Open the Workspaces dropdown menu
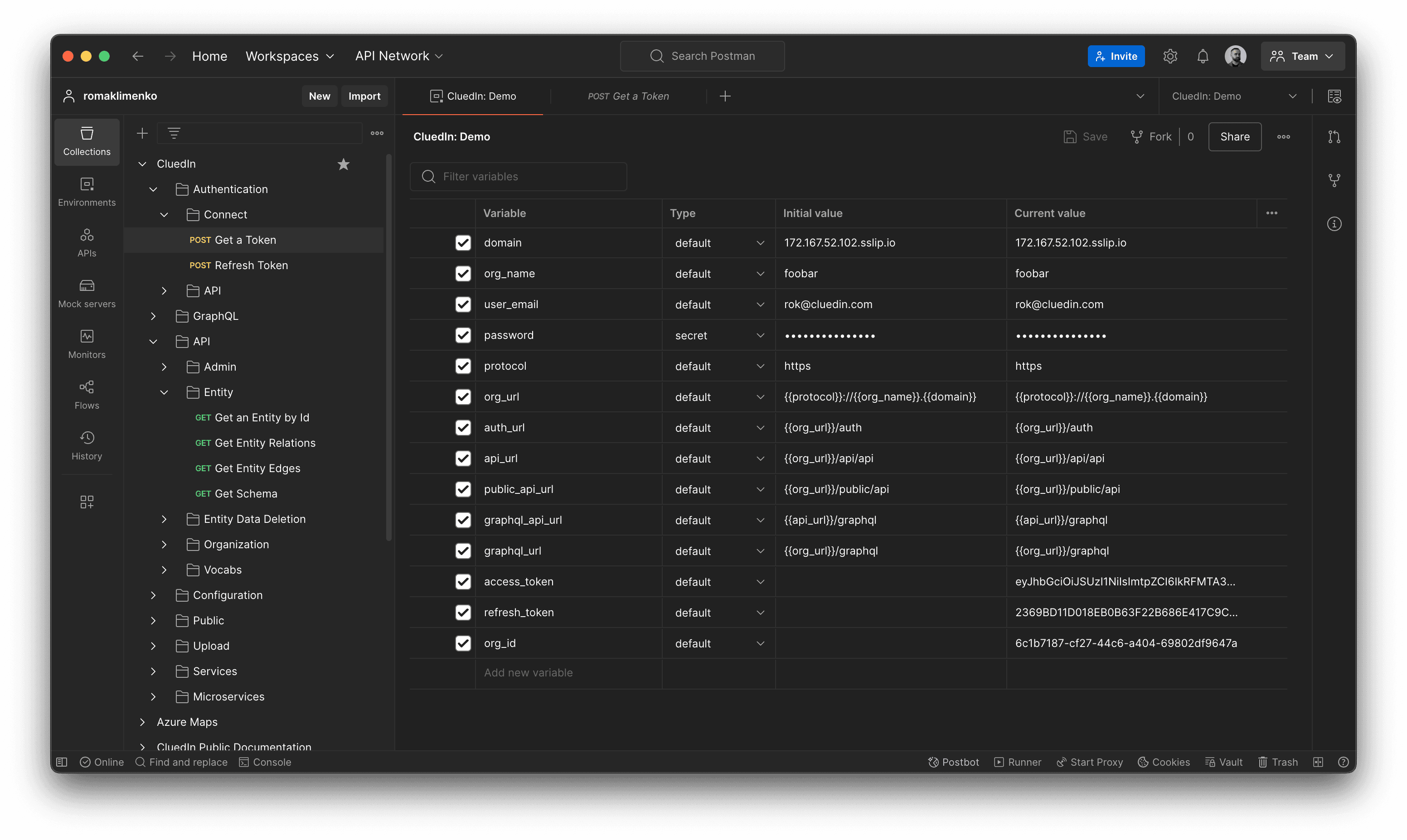The width and height of the screenshot is (1407, 840). (290, 56)
